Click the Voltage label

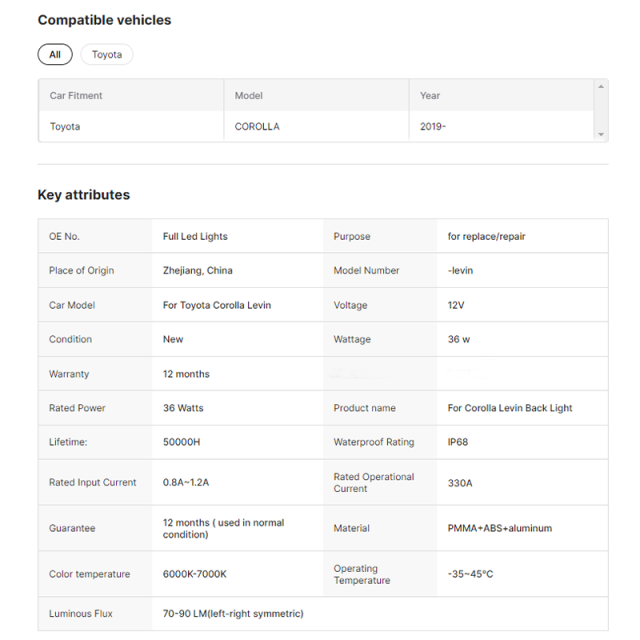pyautogui.click(x=350, y=305)
